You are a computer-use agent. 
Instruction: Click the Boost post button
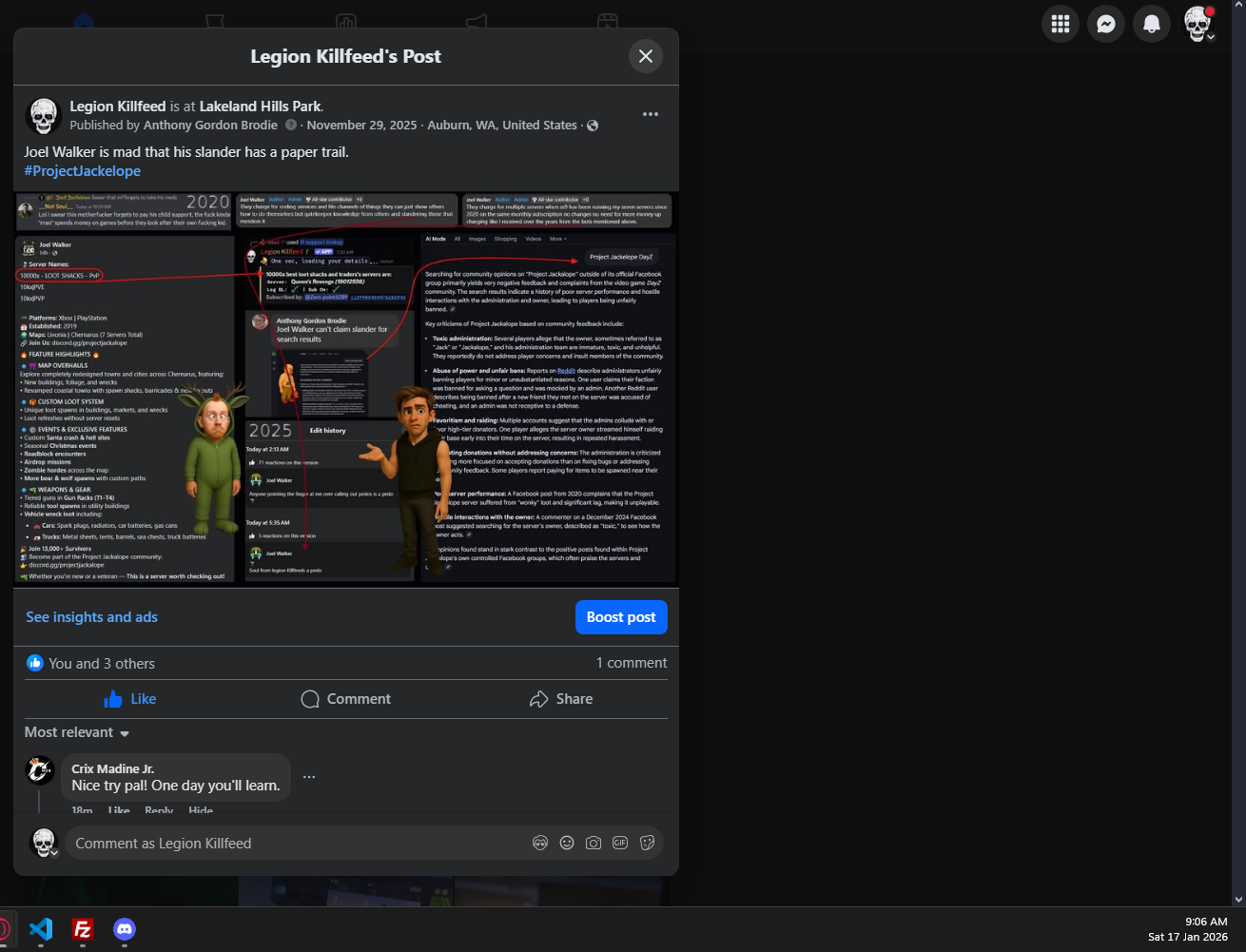621,617
